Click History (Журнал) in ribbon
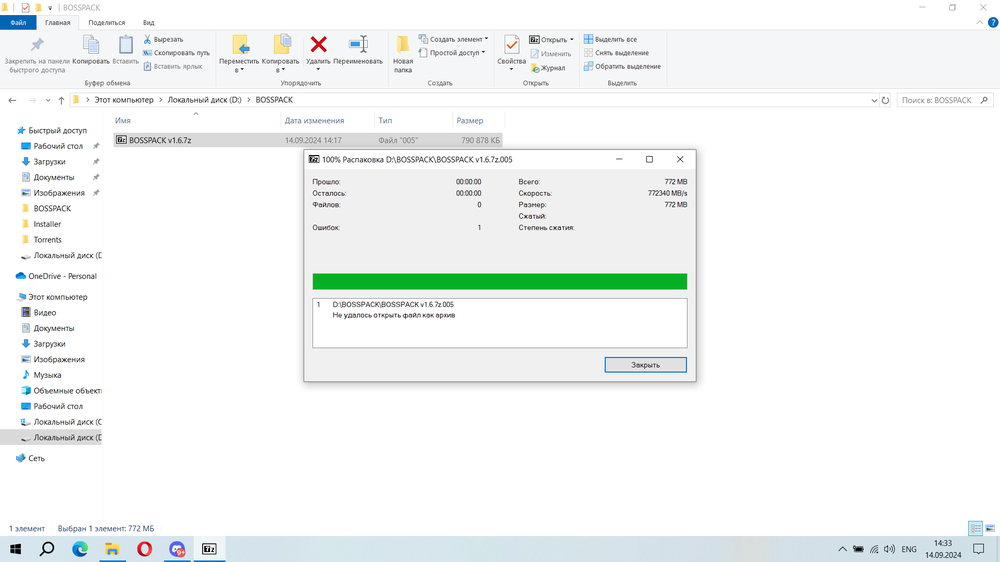Image resolution: width=1000 pixels, height=562 pixels. pyautogui.click(x=548, y=68)
